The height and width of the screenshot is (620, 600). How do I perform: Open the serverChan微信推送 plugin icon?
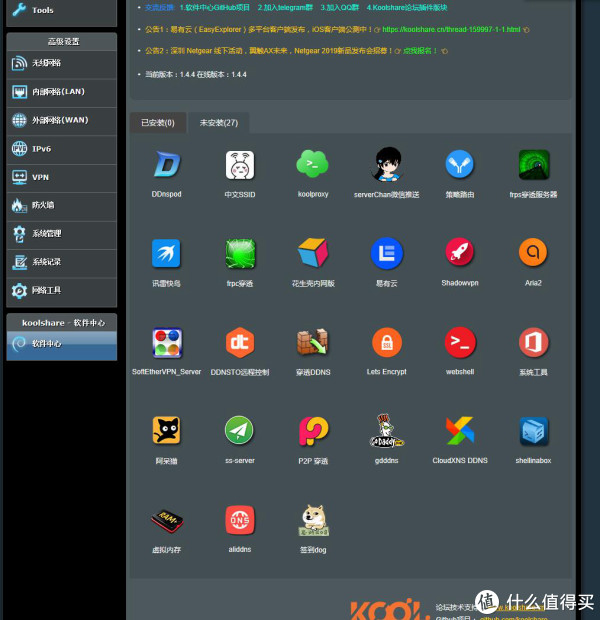click(x=386, y=164)
